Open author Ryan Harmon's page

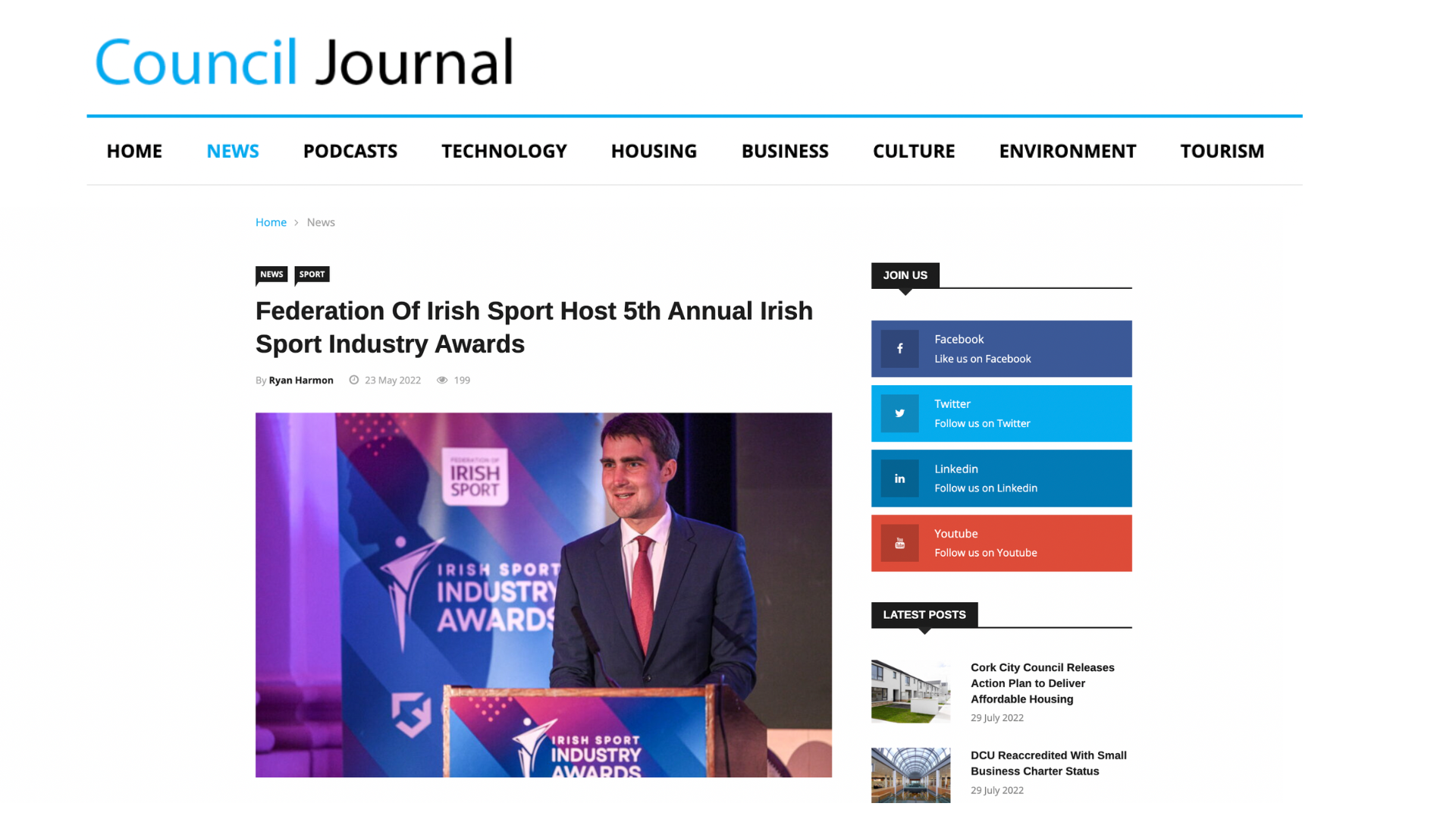click(x=301, y=380)
